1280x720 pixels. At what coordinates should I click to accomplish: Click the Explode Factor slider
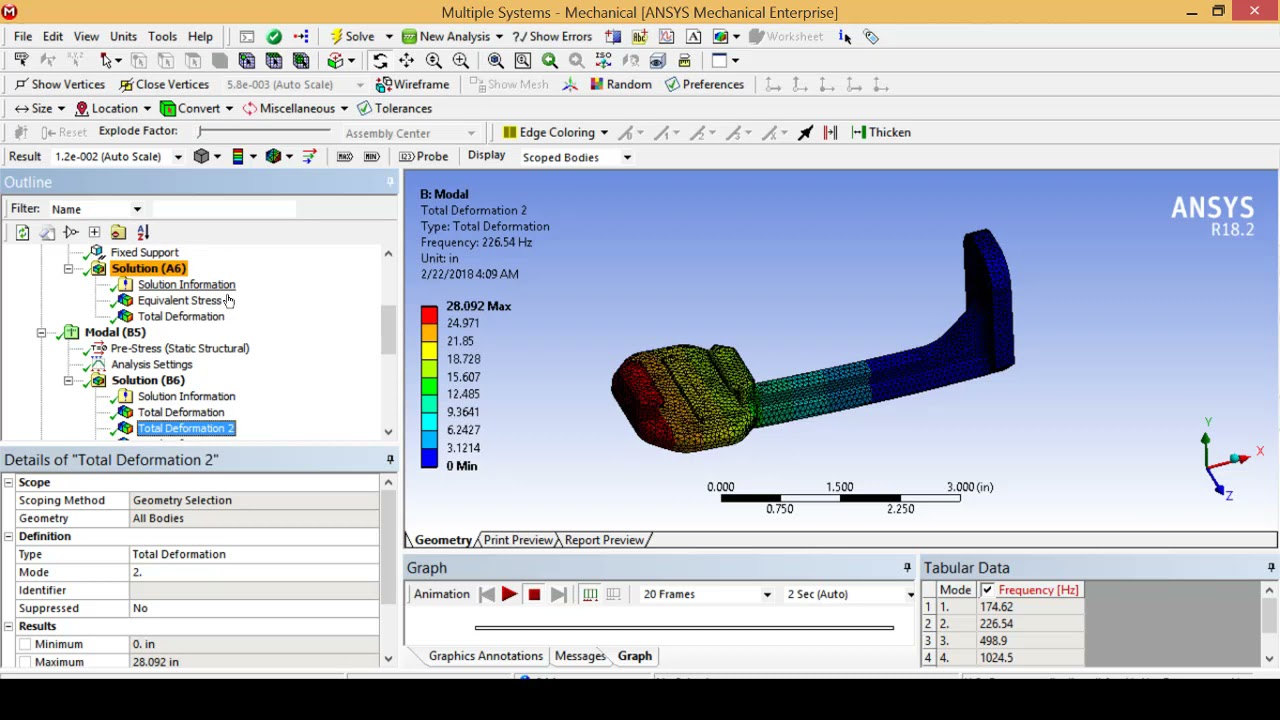(264, 132)
